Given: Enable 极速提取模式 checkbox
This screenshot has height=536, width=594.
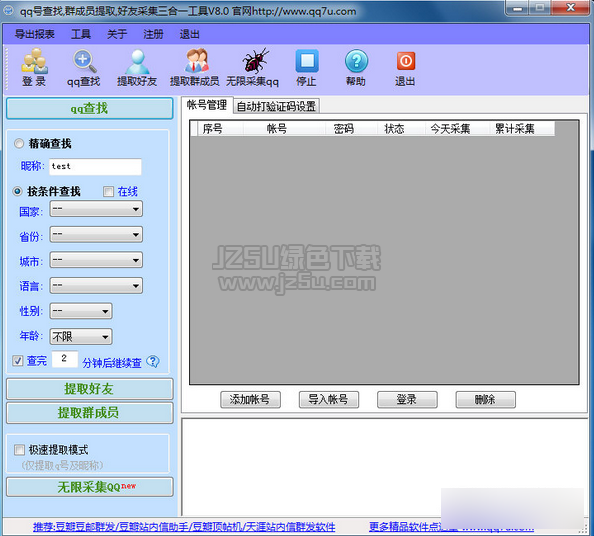Looking at the screenshot, I should 19,450.
